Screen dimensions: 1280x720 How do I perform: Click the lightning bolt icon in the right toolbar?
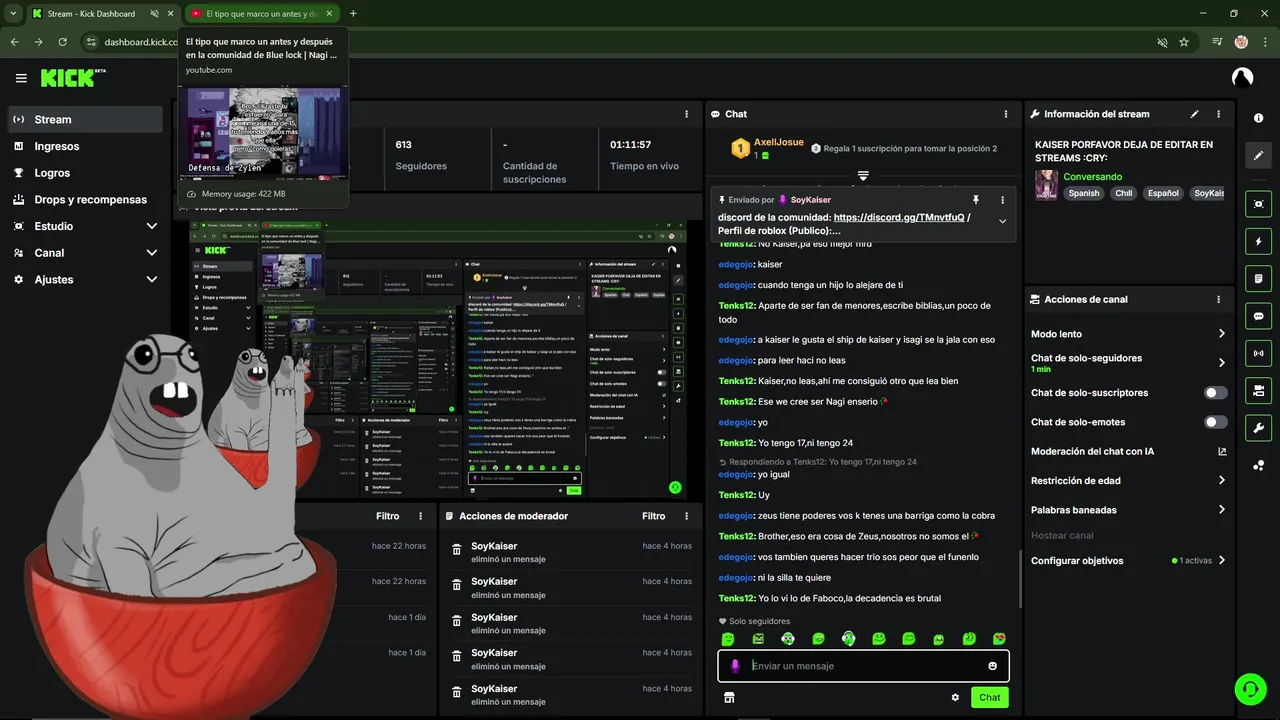coord(1258,241)
